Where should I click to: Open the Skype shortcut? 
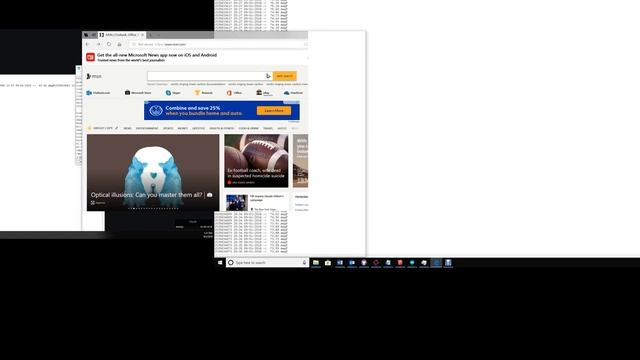click(173, 93)
